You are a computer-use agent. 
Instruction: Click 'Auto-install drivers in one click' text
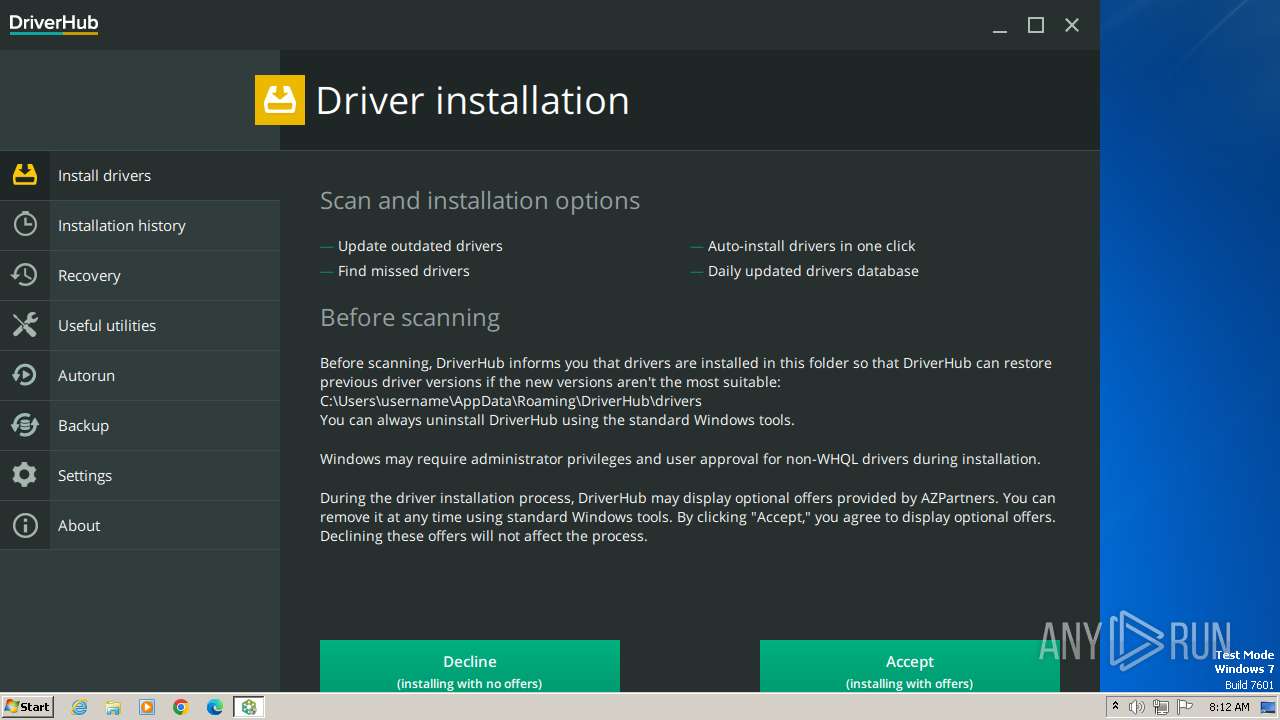point(812,246)
